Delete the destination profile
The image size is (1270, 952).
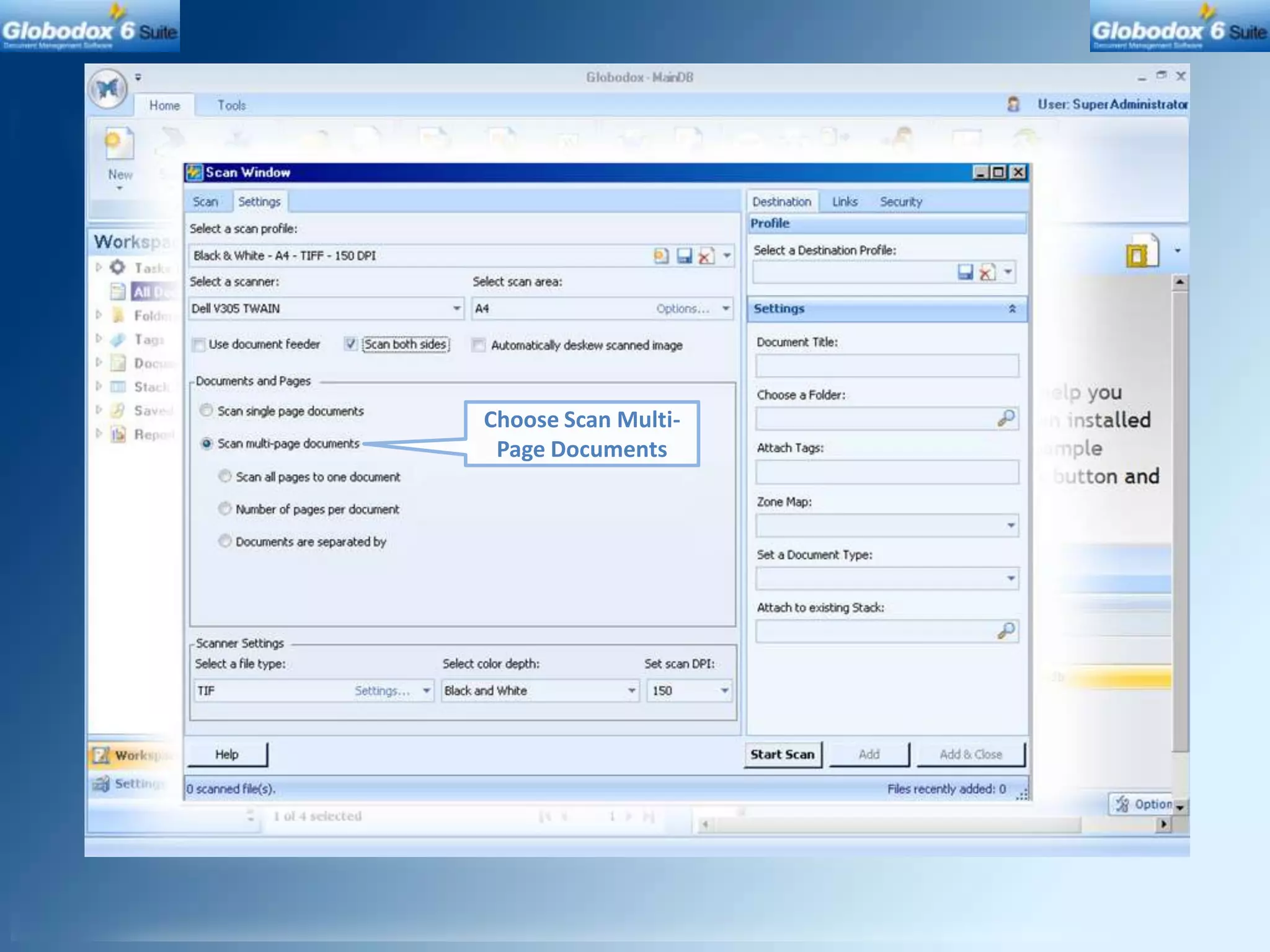pyautogui.click(x=987, y=272)
